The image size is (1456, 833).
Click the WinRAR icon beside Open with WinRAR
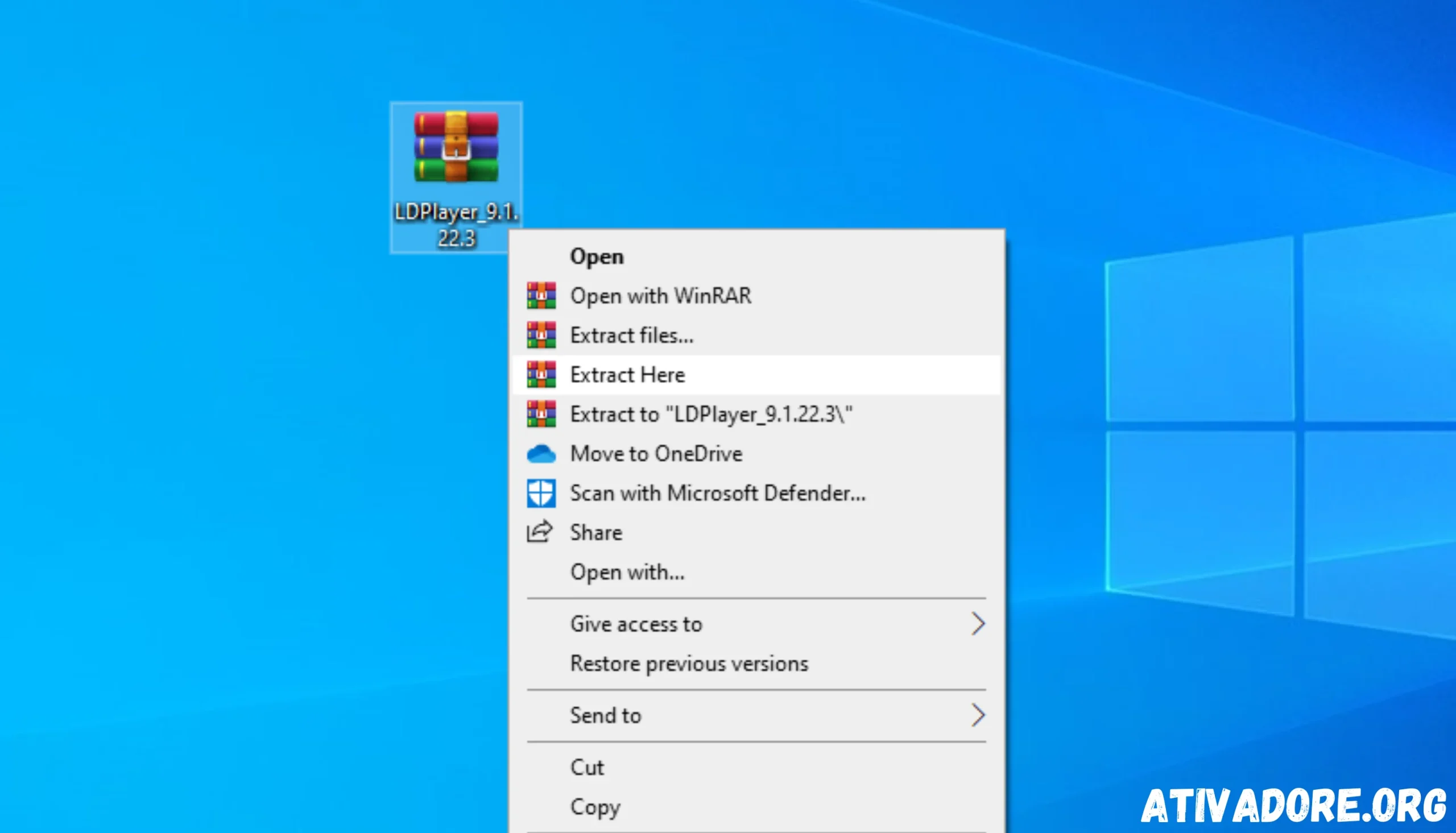click(541, 295)
